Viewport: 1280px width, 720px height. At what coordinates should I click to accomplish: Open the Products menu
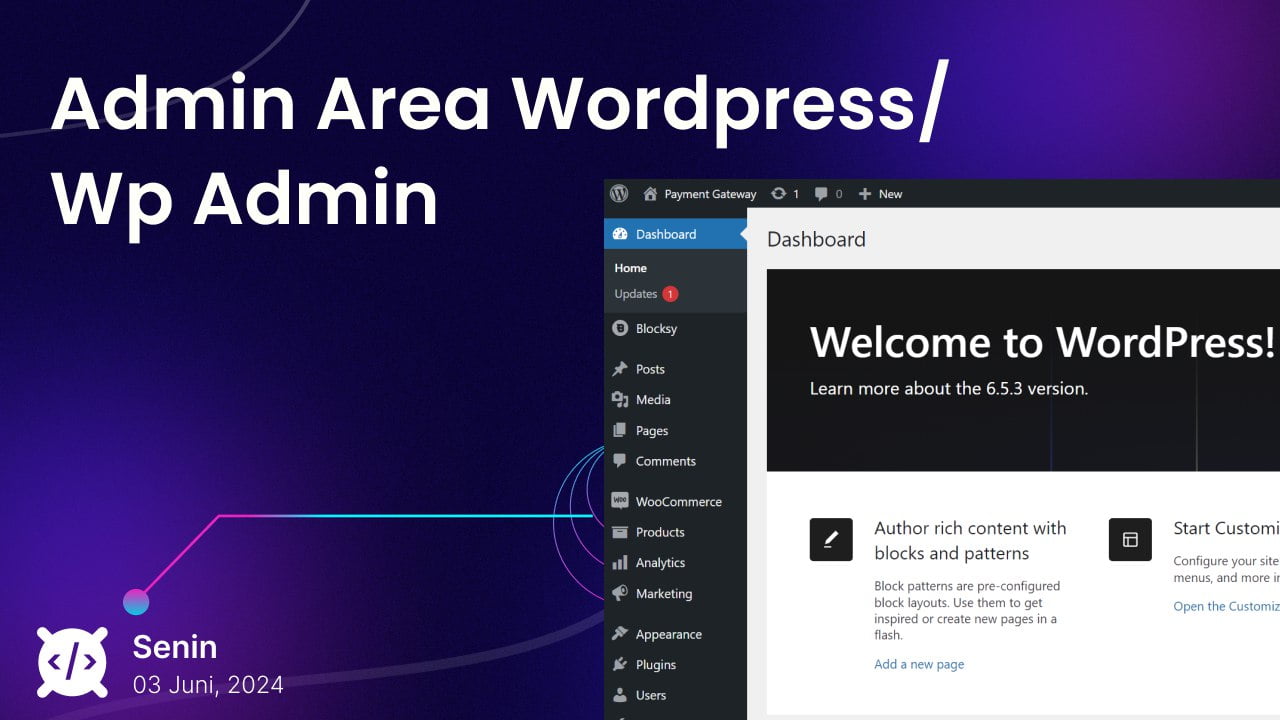pos(660,532)
